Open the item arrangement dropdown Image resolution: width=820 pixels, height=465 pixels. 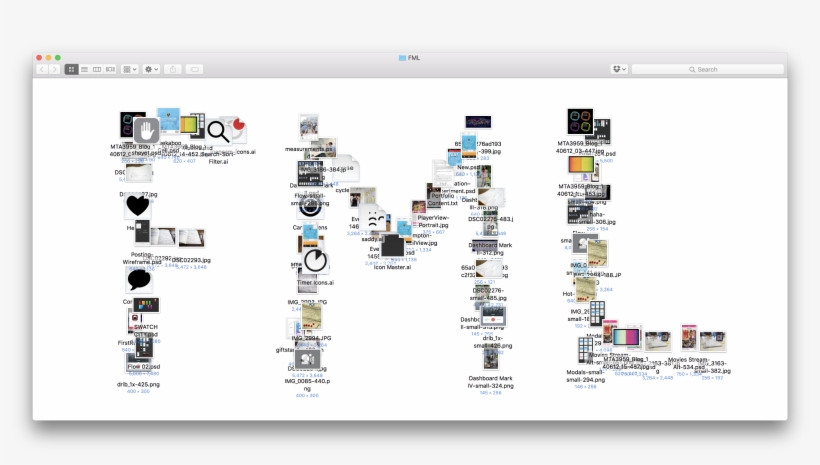(x=130, y=69)
